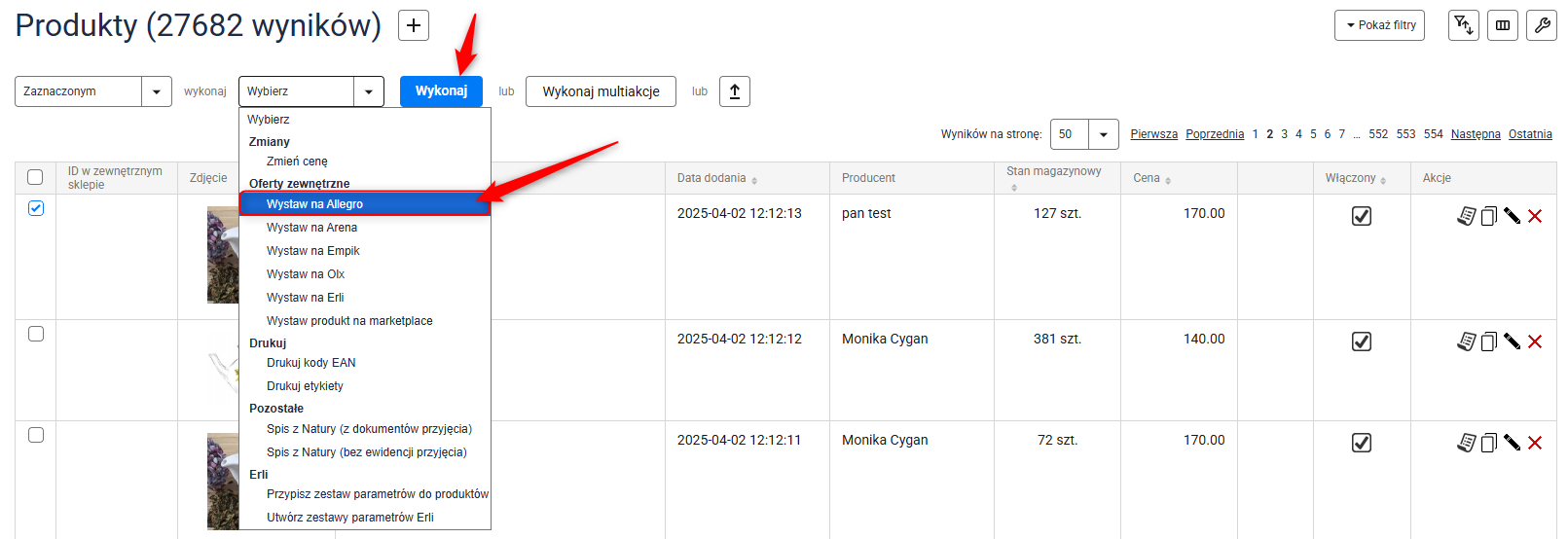Duplicate the 72 szt. product row
Viewport: 1568px width, 539px height.
[x=1488, y=443]
